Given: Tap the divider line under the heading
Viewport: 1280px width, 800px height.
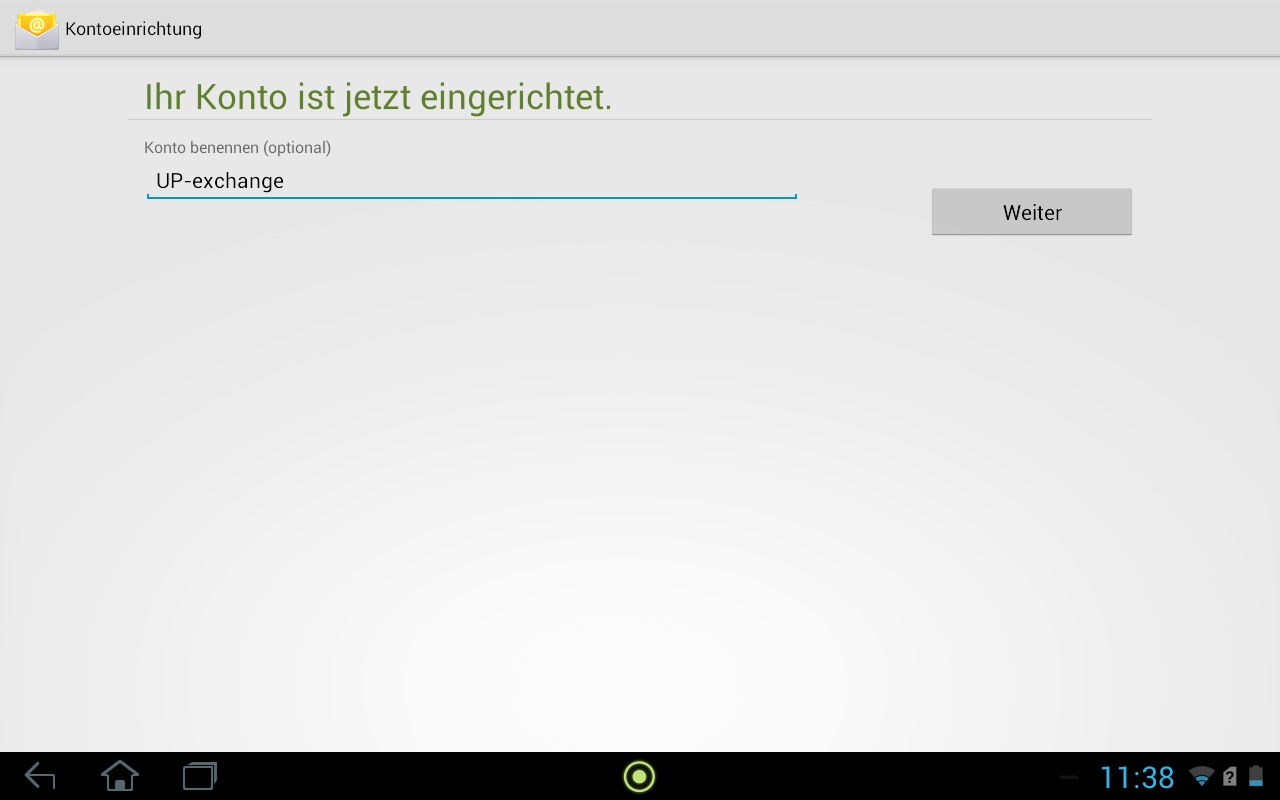Looking at the screenshot, I should coord(640,120).
